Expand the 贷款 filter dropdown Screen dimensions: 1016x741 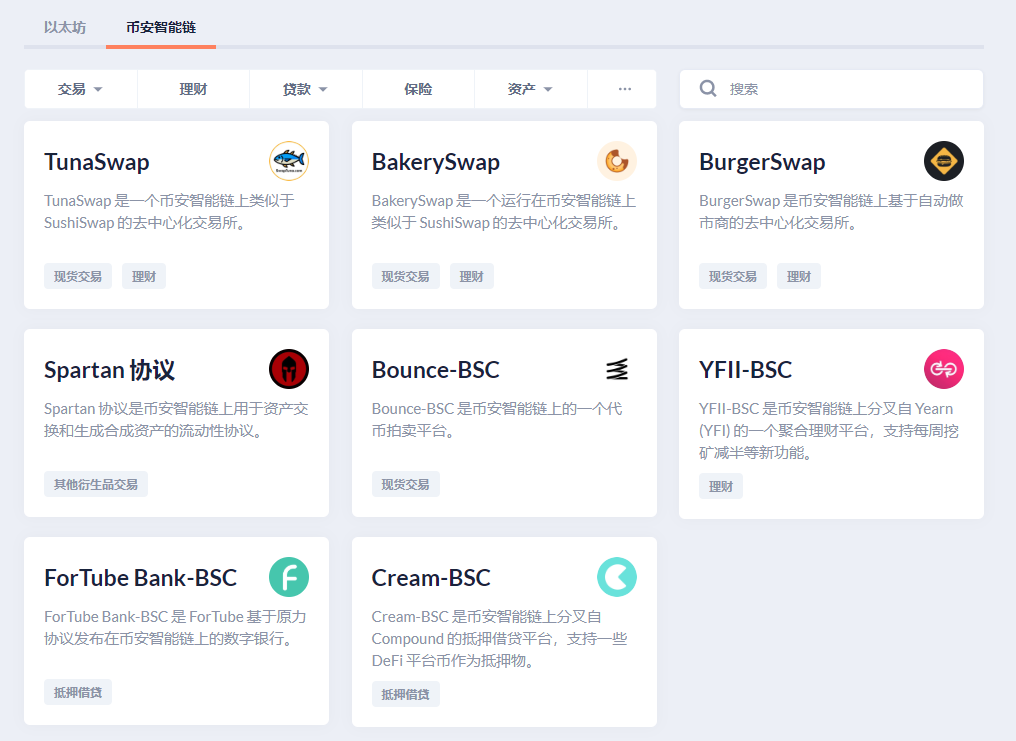click(x=305, y=89)
